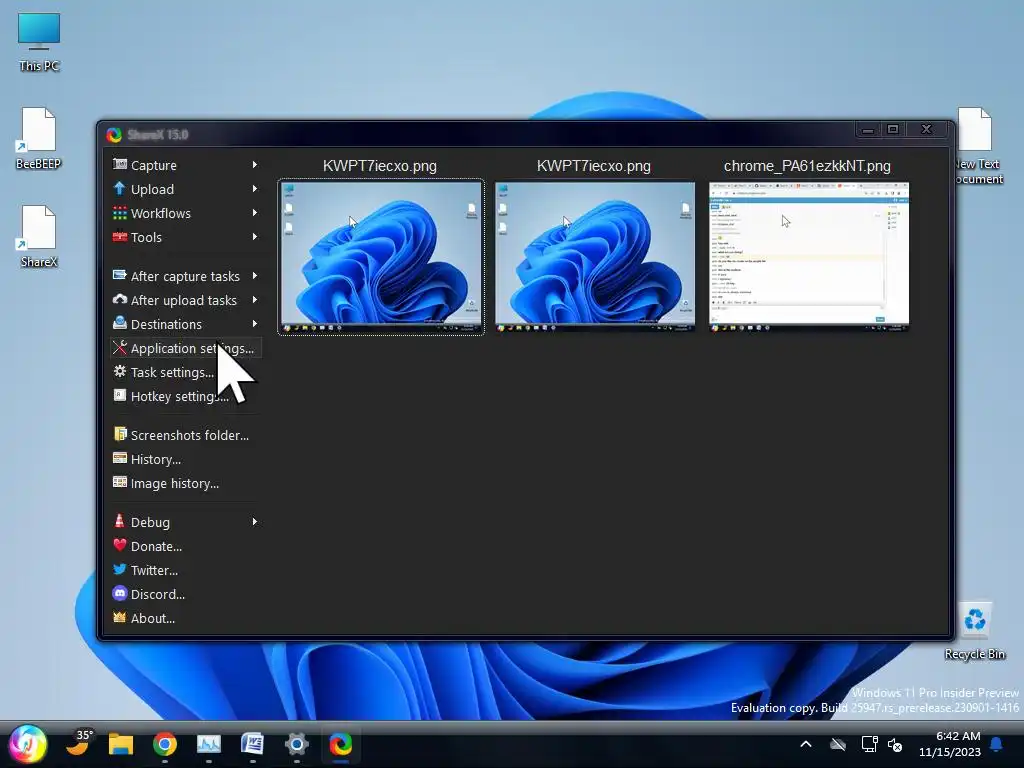This screenshot has height=768, width=1024.
Task: Select New Text Document desktop file
Action: point(976,146)
